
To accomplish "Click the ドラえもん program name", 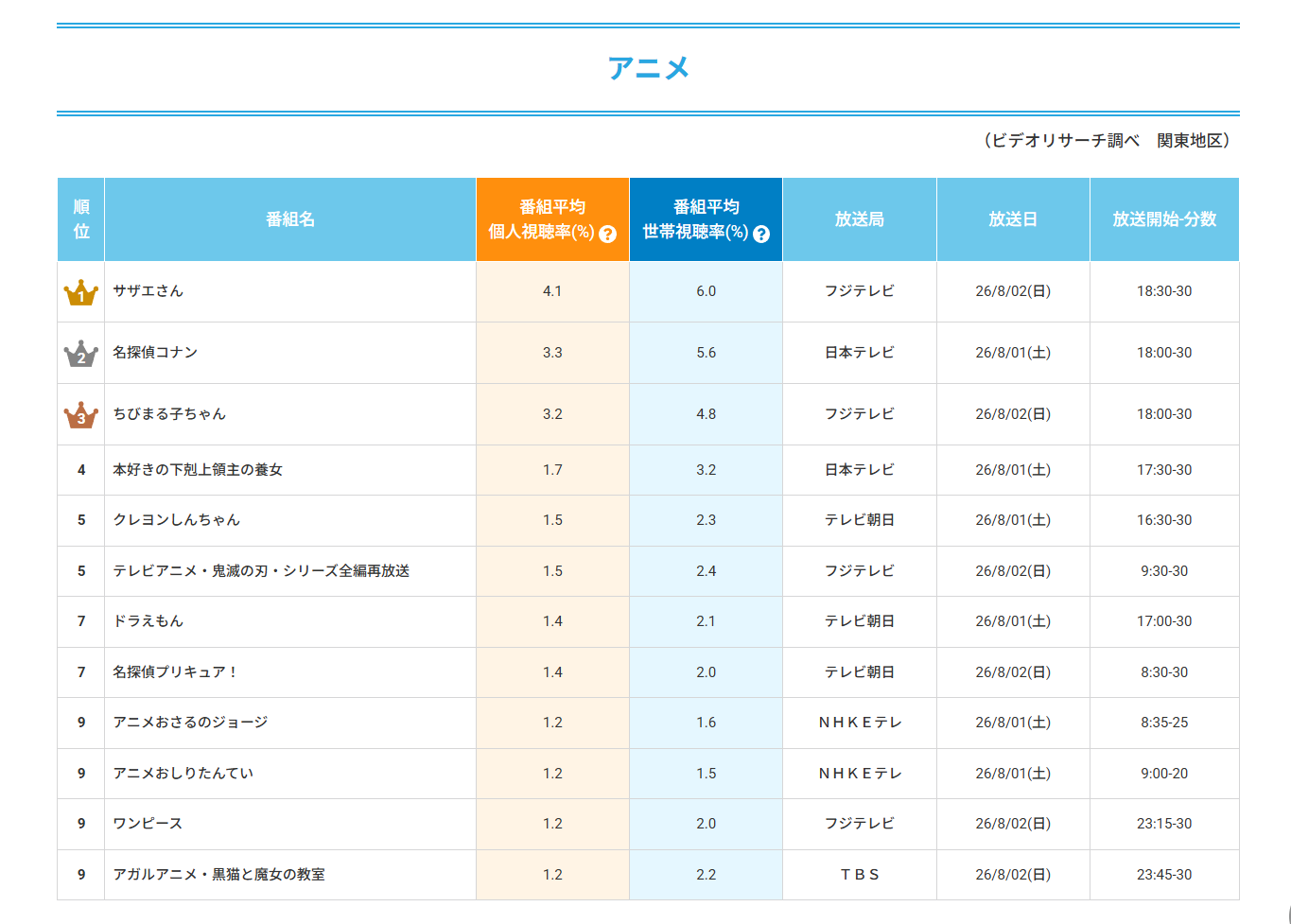I will tap(148, 621).
